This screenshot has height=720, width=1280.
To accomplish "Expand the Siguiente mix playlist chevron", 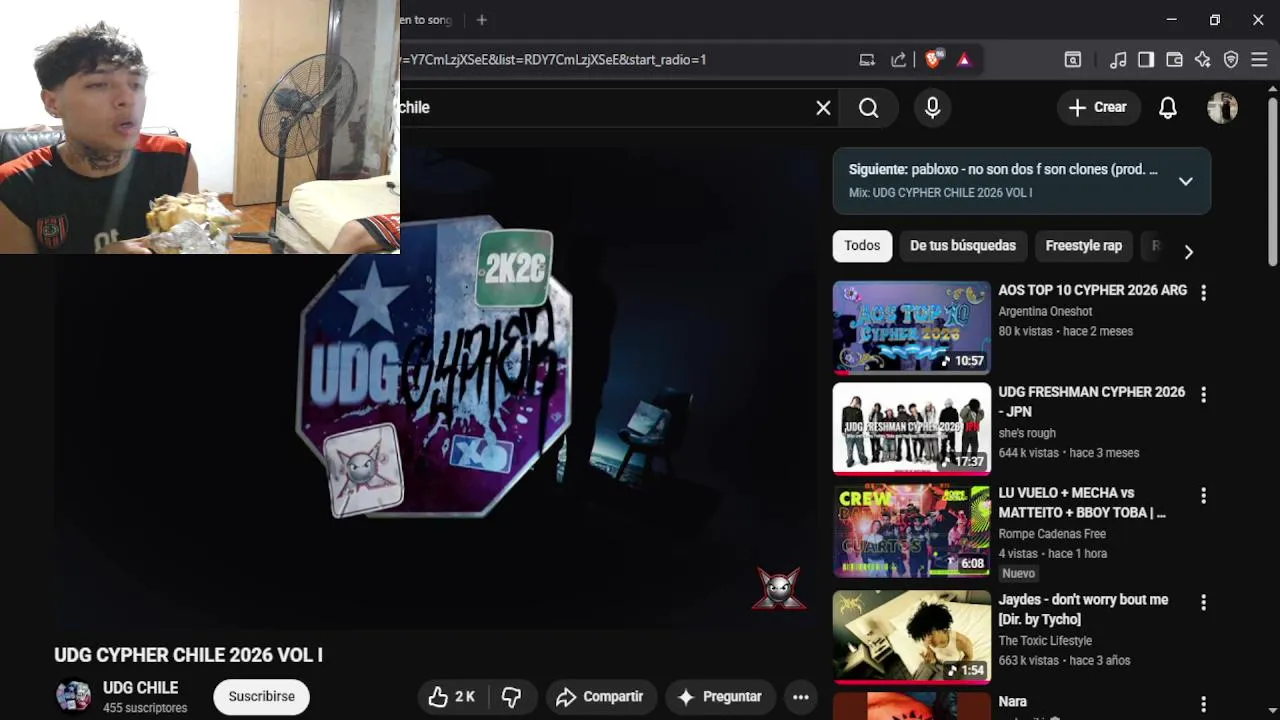I will click(x=1185, y=181).
